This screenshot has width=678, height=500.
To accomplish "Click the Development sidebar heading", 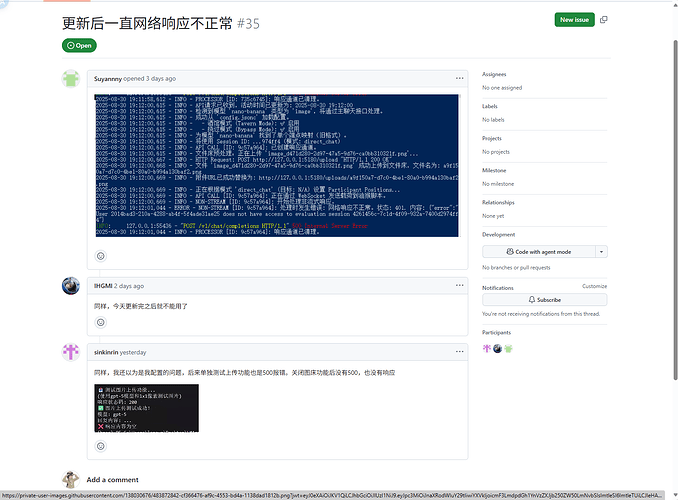I will 499,234.
